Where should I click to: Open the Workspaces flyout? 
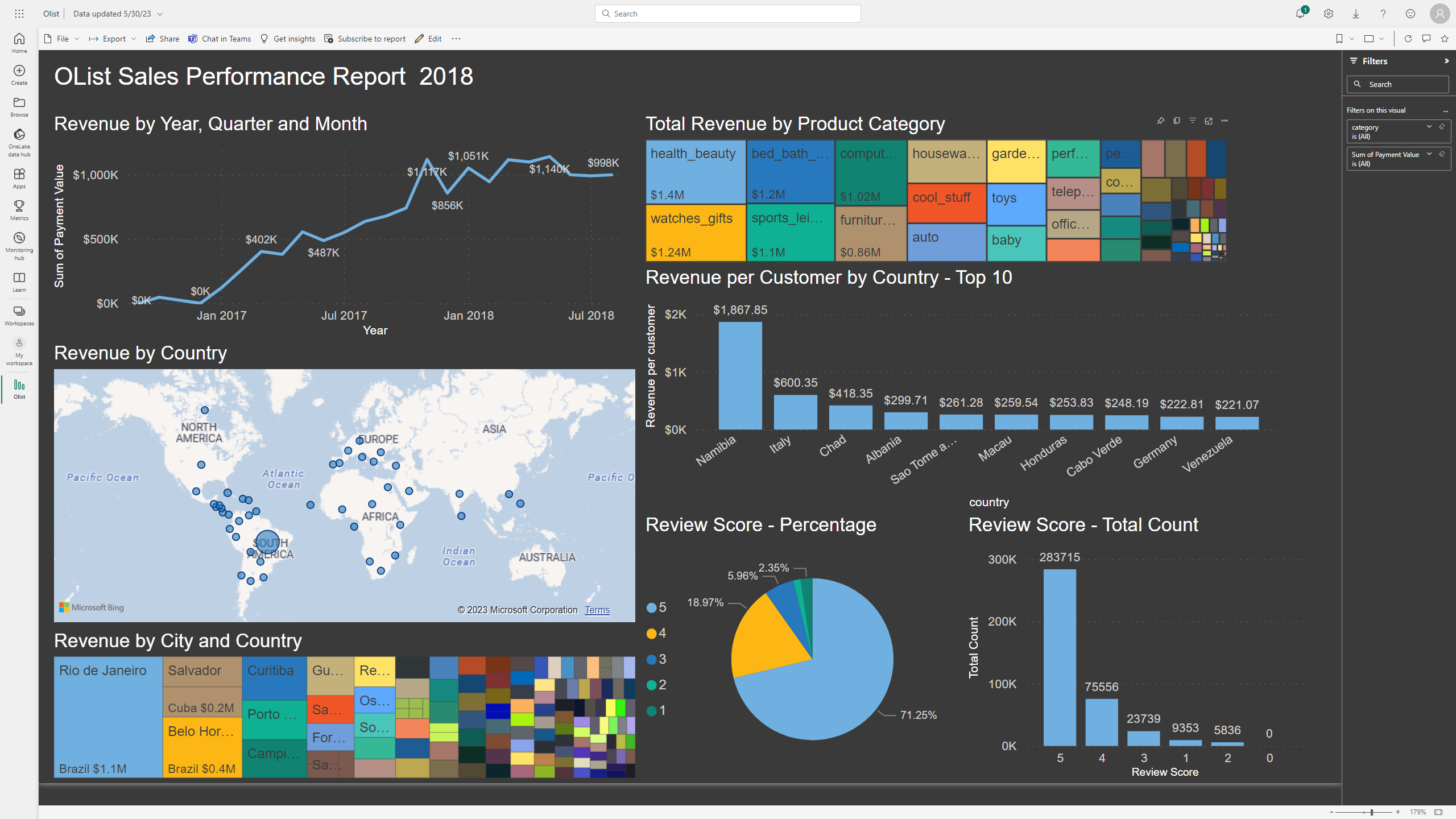point(19,315)
